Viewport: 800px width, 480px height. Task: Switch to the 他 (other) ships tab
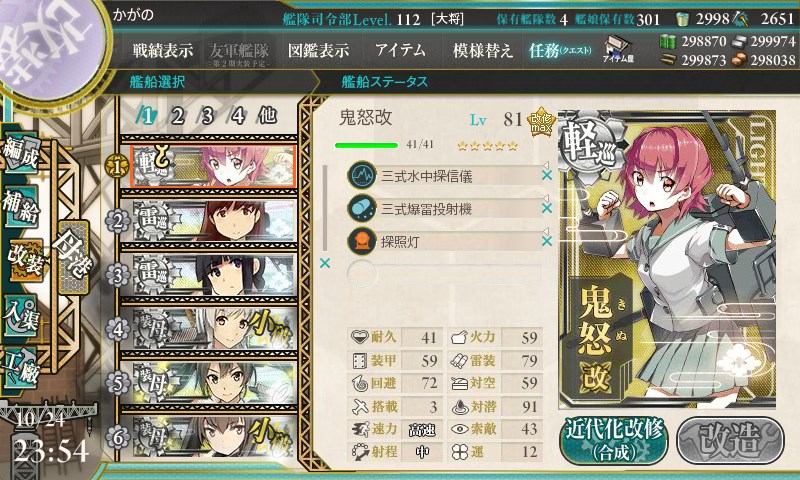click(x=268, y=116)
